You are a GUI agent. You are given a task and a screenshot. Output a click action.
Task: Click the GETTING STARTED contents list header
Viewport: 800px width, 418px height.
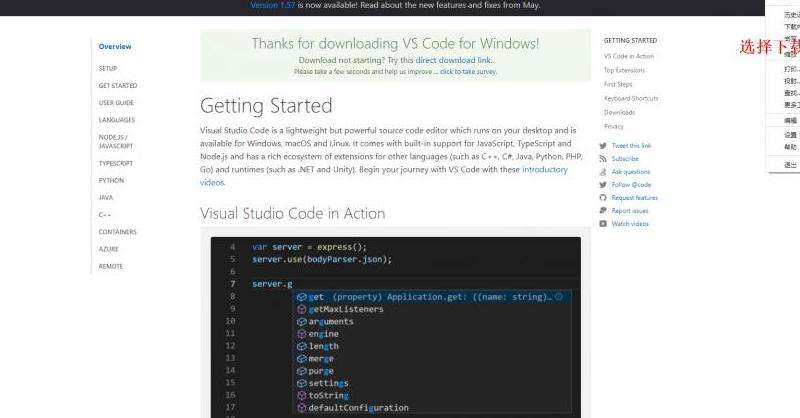(631, 40)
